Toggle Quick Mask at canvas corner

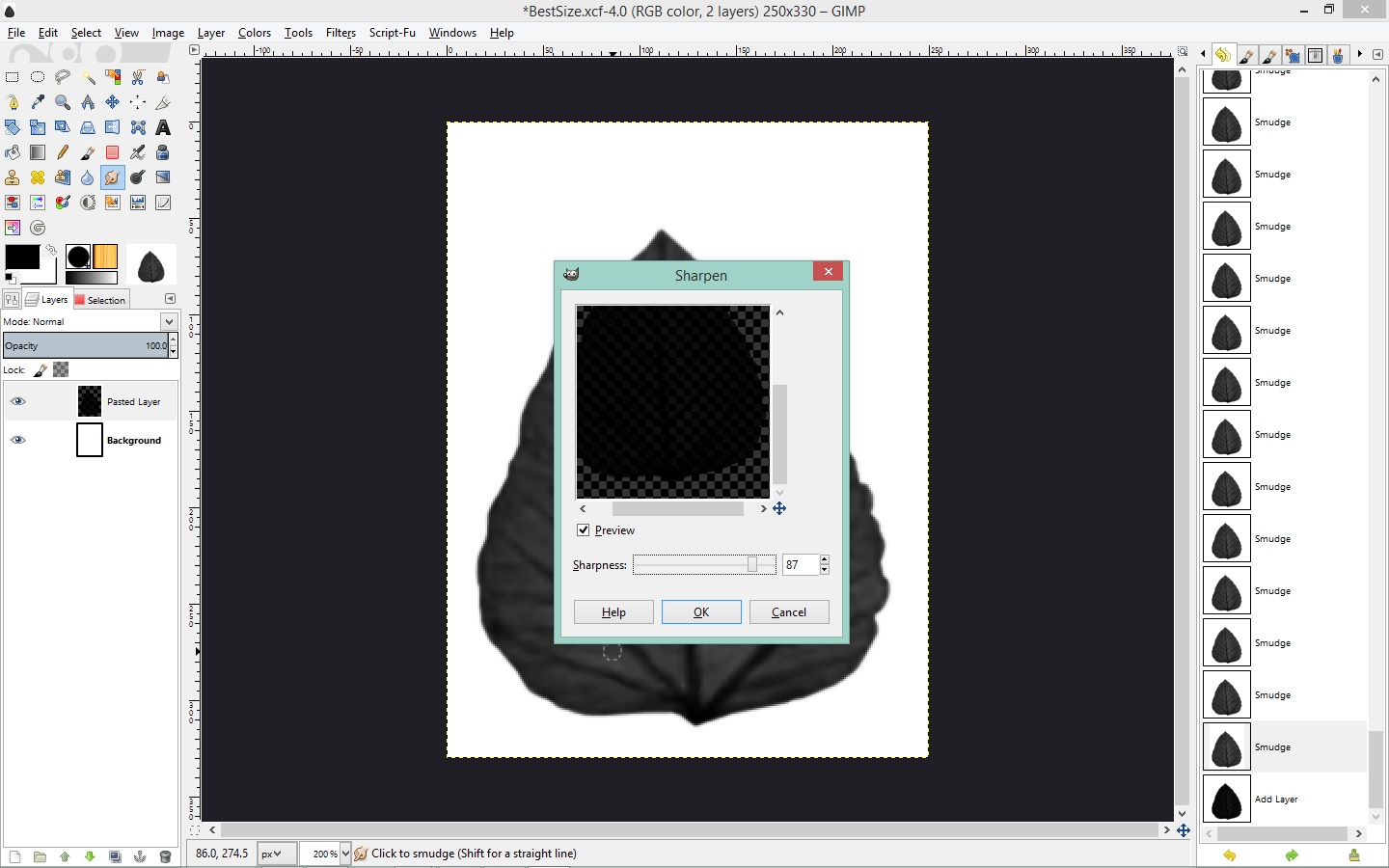coord(195,830)
